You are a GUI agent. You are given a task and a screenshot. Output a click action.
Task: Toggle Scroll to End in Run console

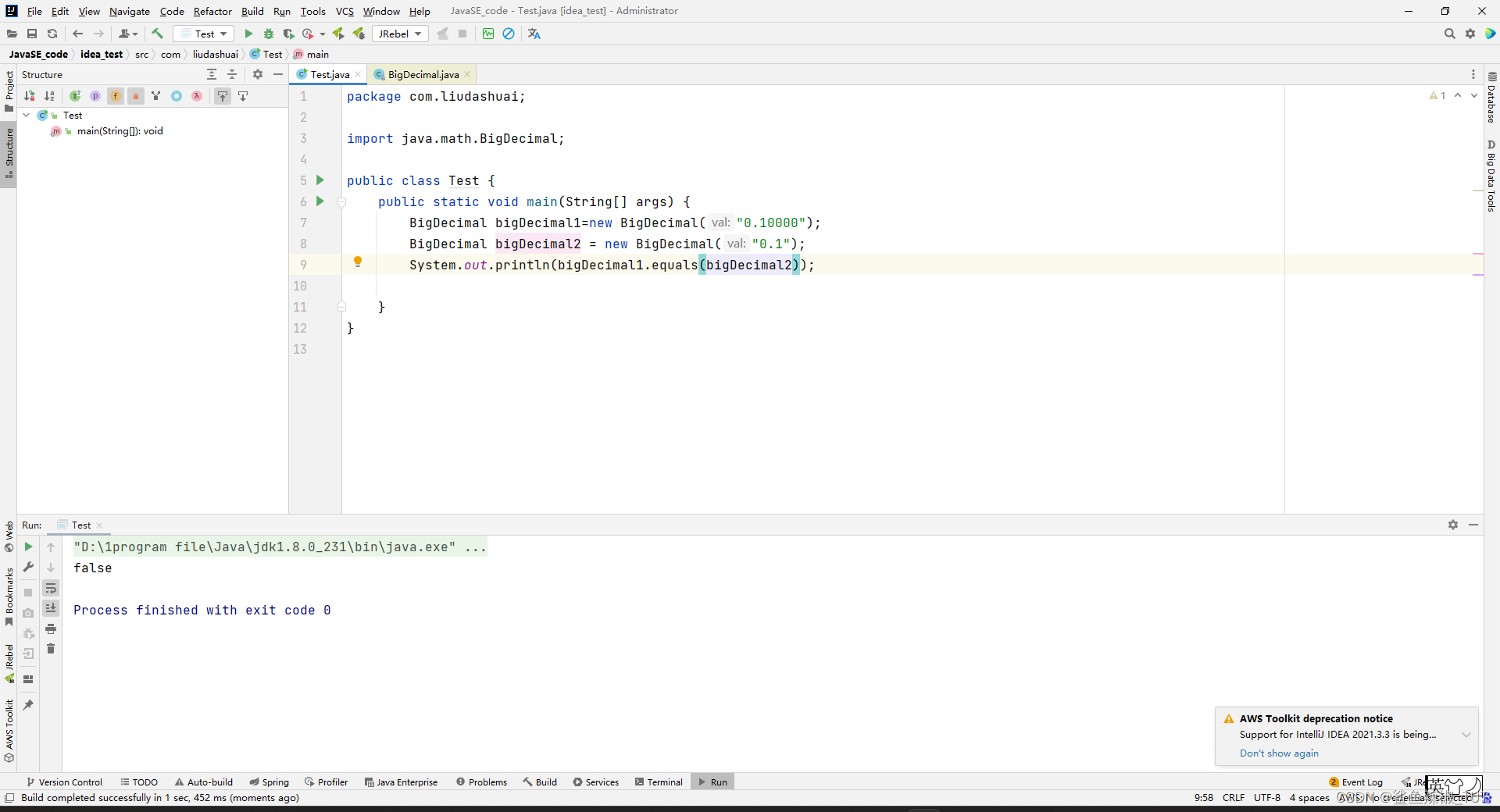pyautogui.click(x=51, y=608)
